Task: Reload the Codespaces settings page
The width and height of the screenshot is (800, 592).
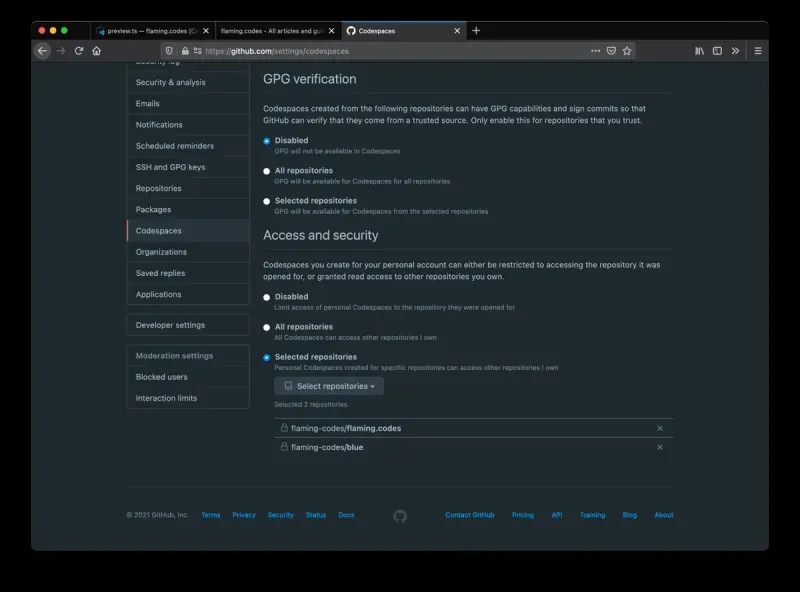Action: [x=79, y=51]
